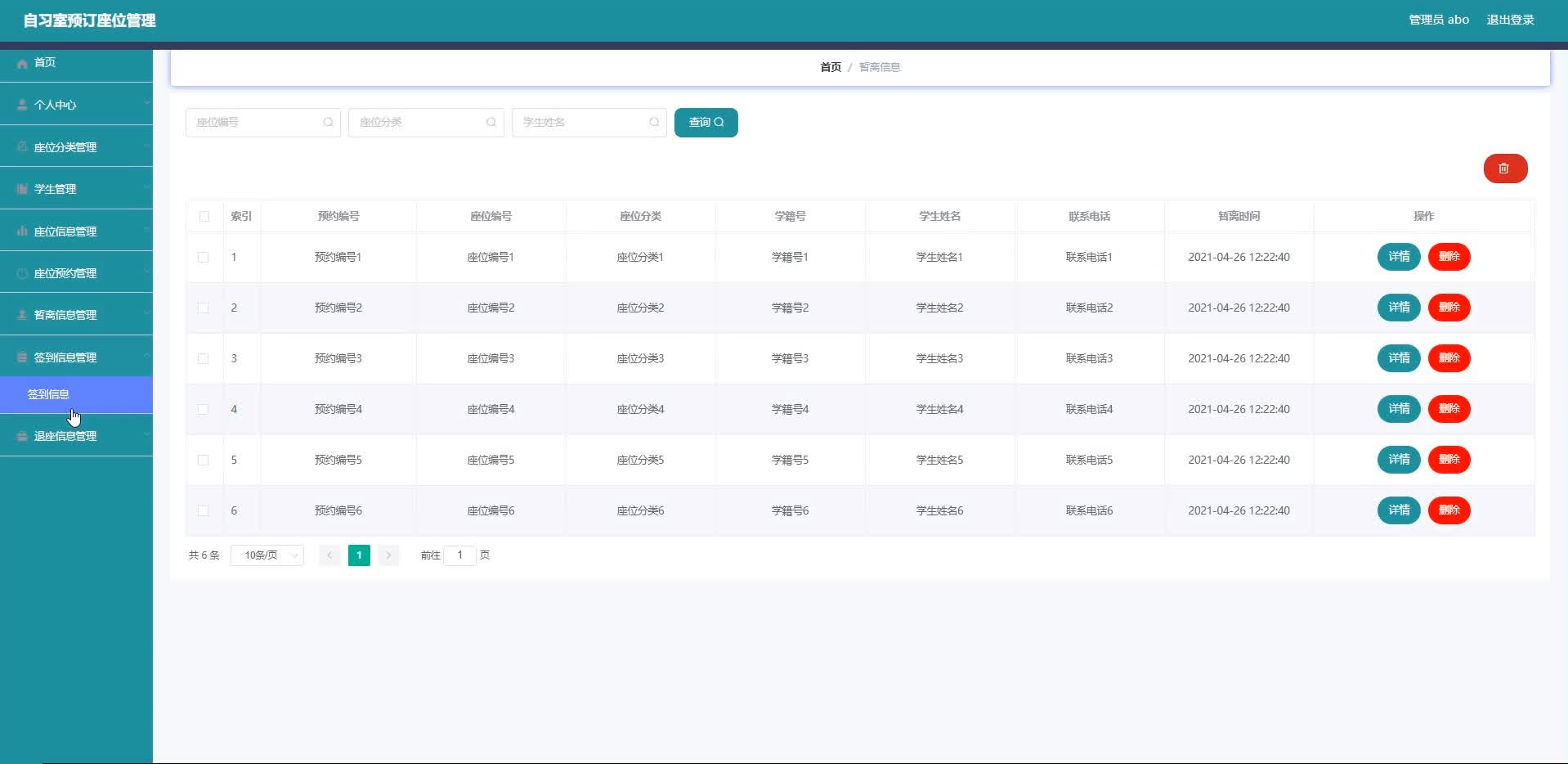The height and width of the screenshot is (764, 1568).
Task: Expand 学生管理 menu chevron
Action: click(x=146, y=188)
